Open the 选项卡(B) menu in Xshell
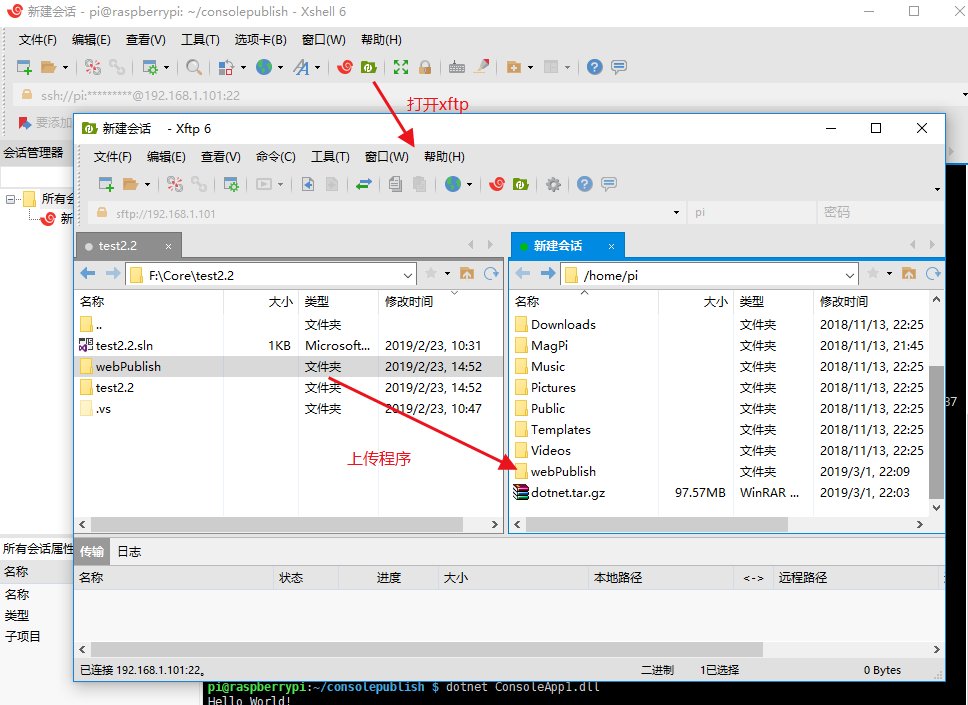Viewport: 968px width, 705px height. pos(261,40)
